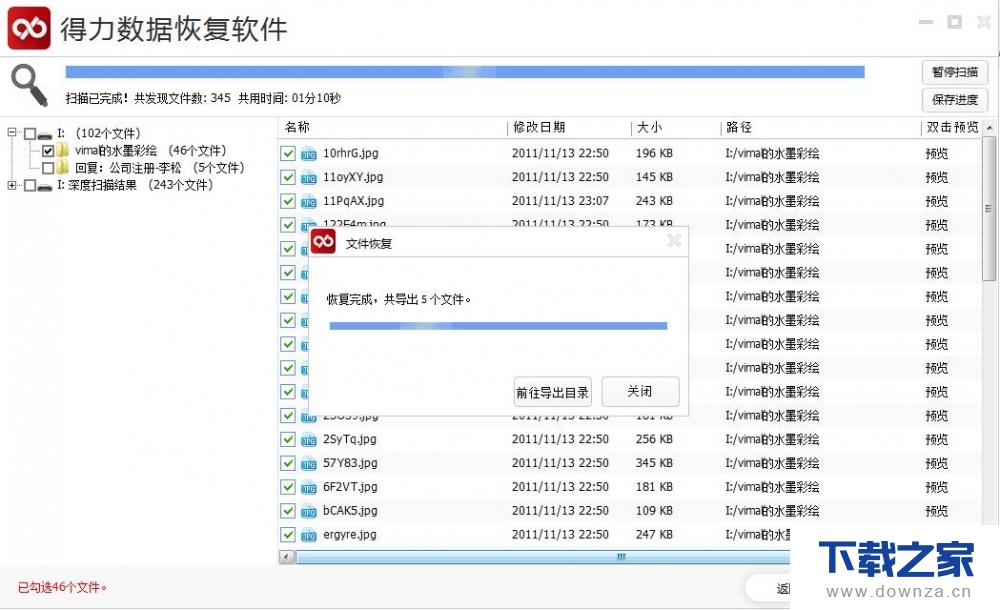Click the recovery dialog progress bar
Screen dimensions: 1000x610
tap(498, 326)
